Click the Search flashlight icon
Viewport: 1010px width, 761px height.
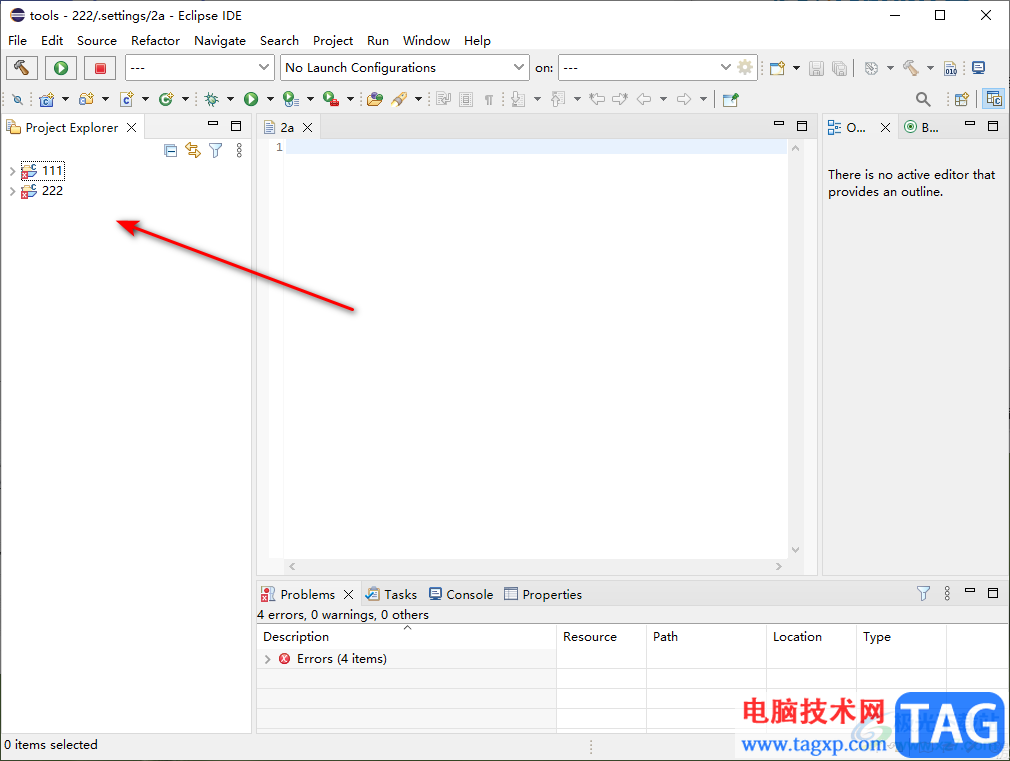pyautogui.click(x=399, y=99)
